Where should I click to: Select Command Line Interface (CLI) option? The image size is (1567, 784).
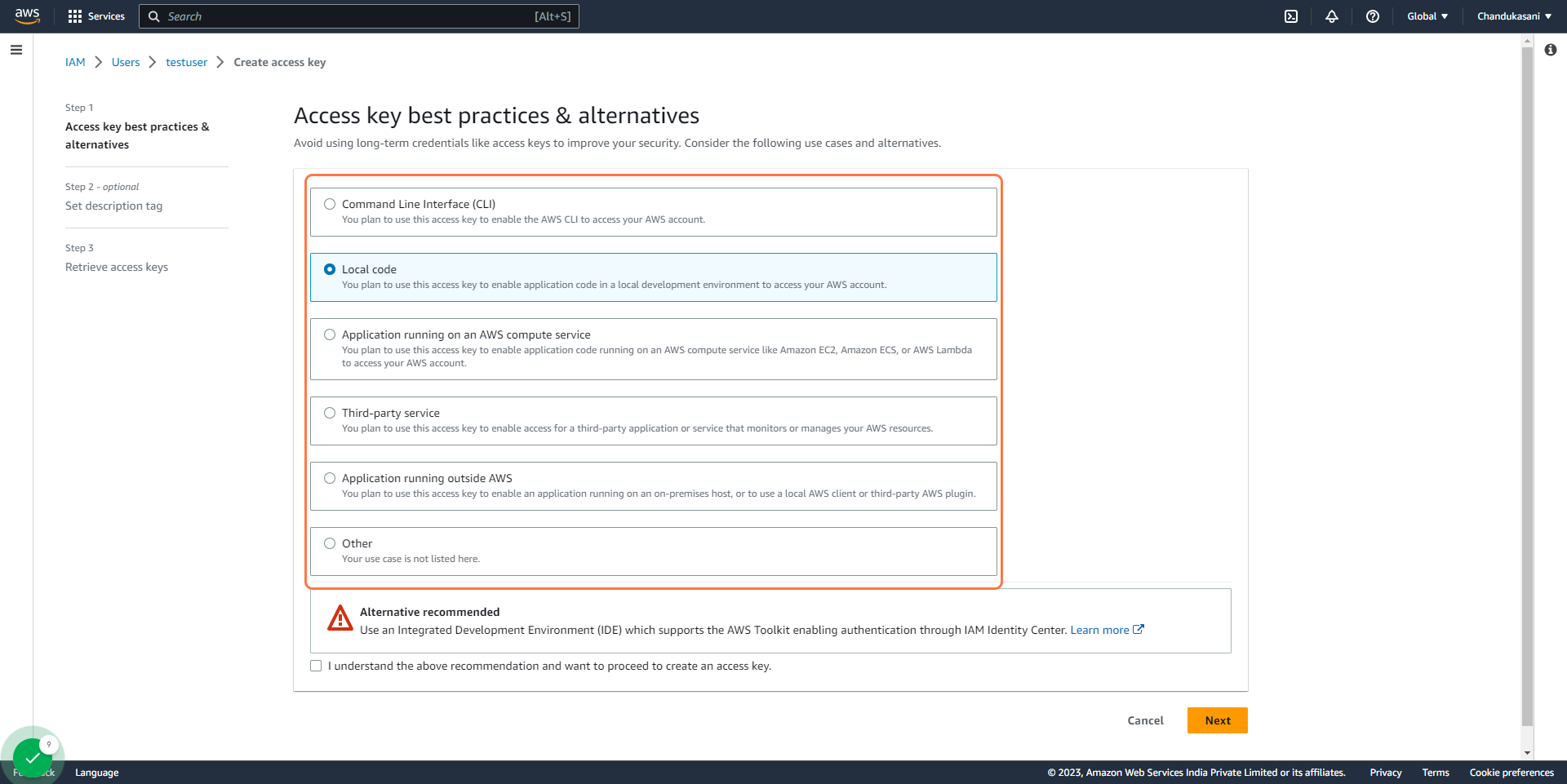click(654, 212)
